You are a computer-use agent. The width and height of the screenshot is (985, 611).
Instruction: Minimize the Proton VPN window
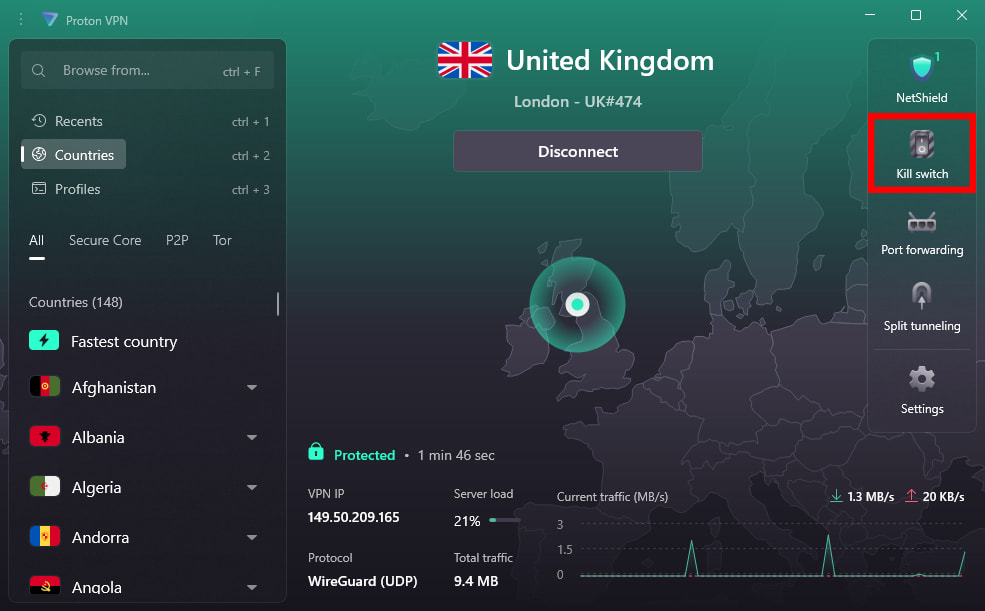tap(870, 15)
